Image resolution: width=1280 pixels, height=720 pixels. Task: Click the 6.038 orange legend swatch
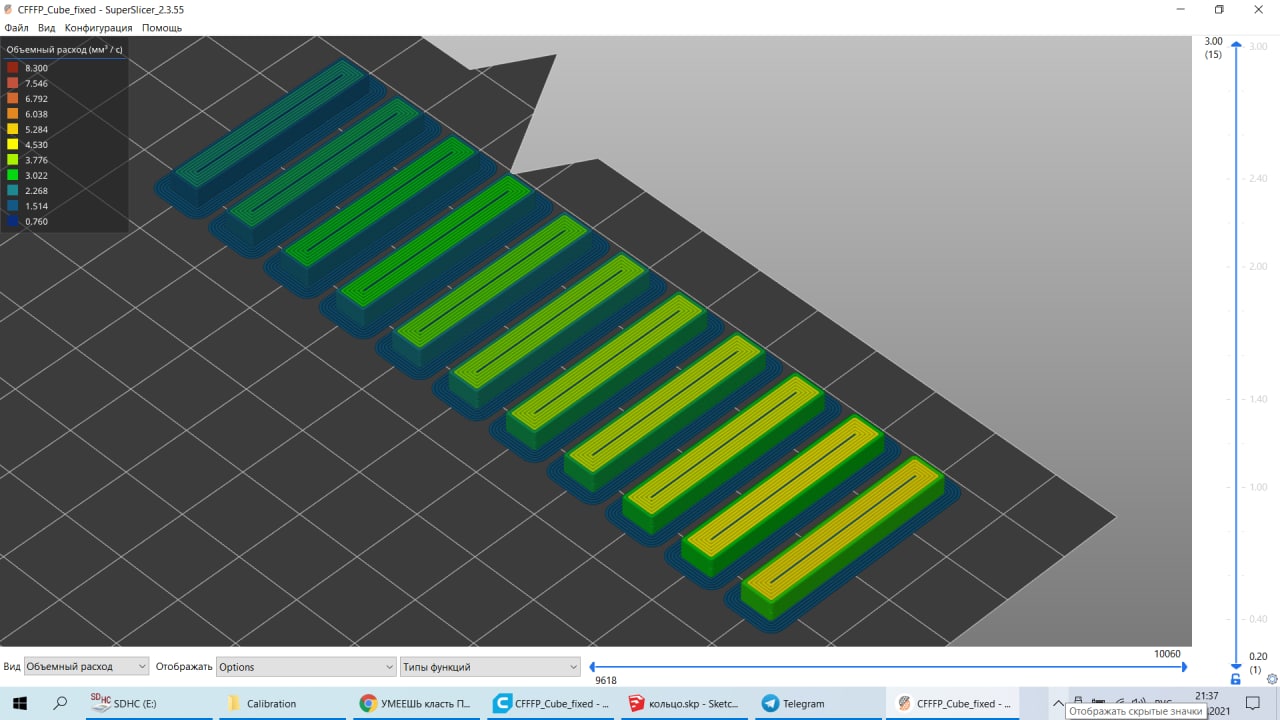(13, 114)
